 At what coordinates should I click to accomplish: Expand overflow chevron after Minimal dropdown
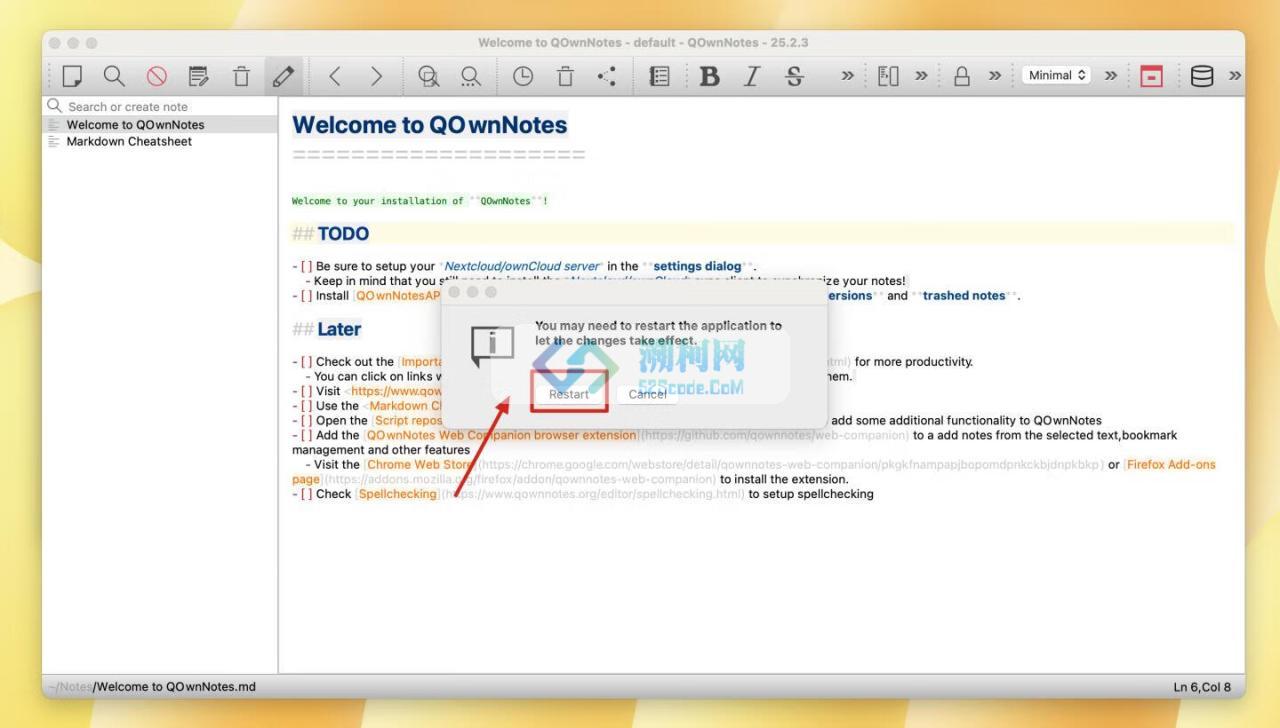1111,76
